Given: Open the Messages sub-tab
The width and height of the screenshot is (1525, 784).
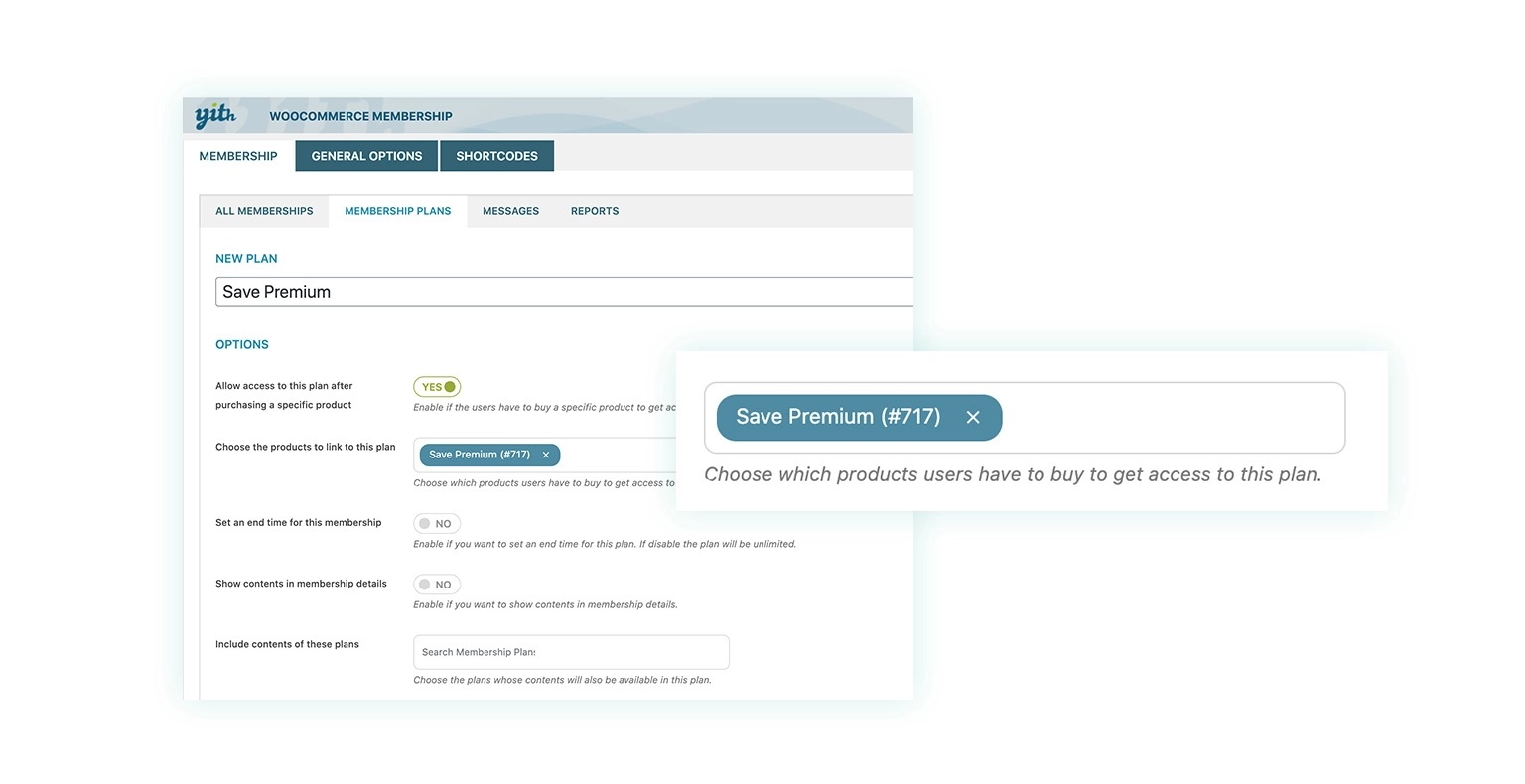Looking at the screenshot, I should pyautogui.click(x=510, y=211).
